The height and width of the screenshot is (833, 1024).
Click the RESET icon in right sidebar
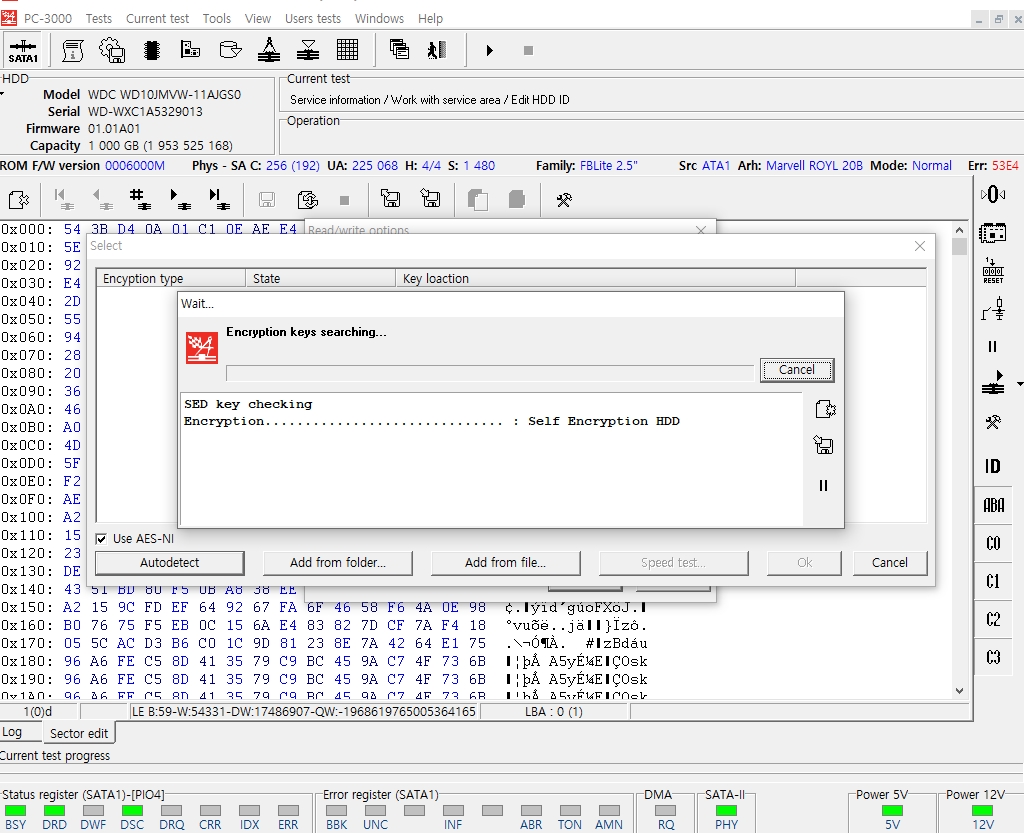992,271
